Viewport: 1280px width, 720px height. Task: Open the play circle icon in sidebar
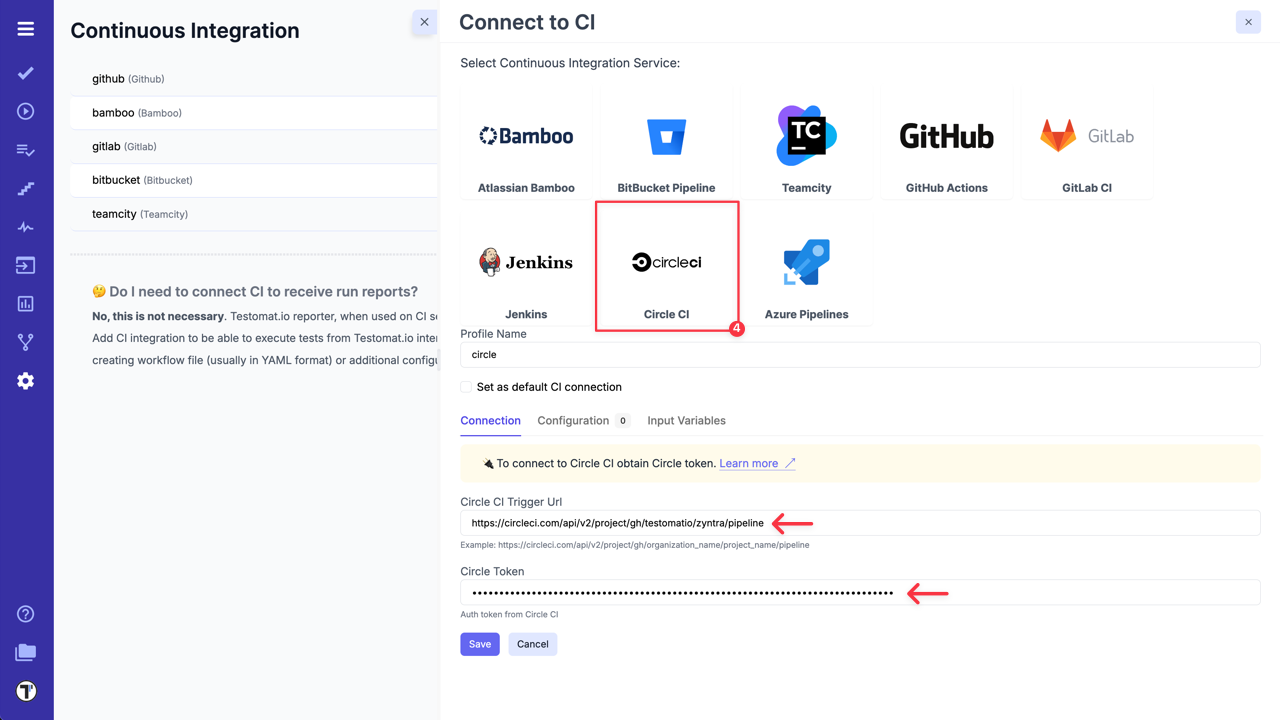pos(26,111)
